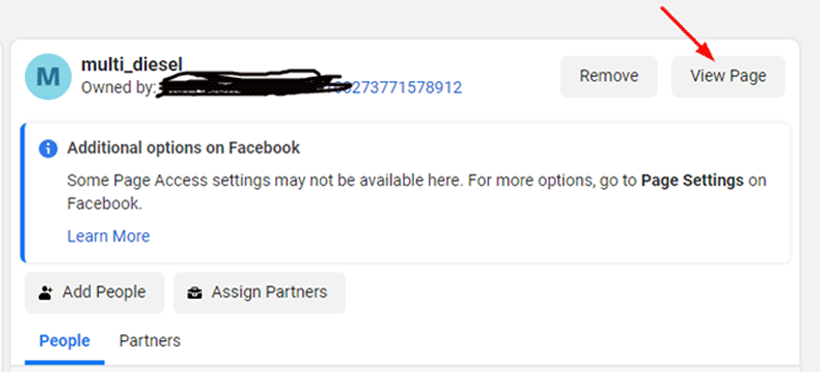The height and width of the screenshot is (372, 820).
Task: Switch to the Partners tab
Action: point(150,341)
